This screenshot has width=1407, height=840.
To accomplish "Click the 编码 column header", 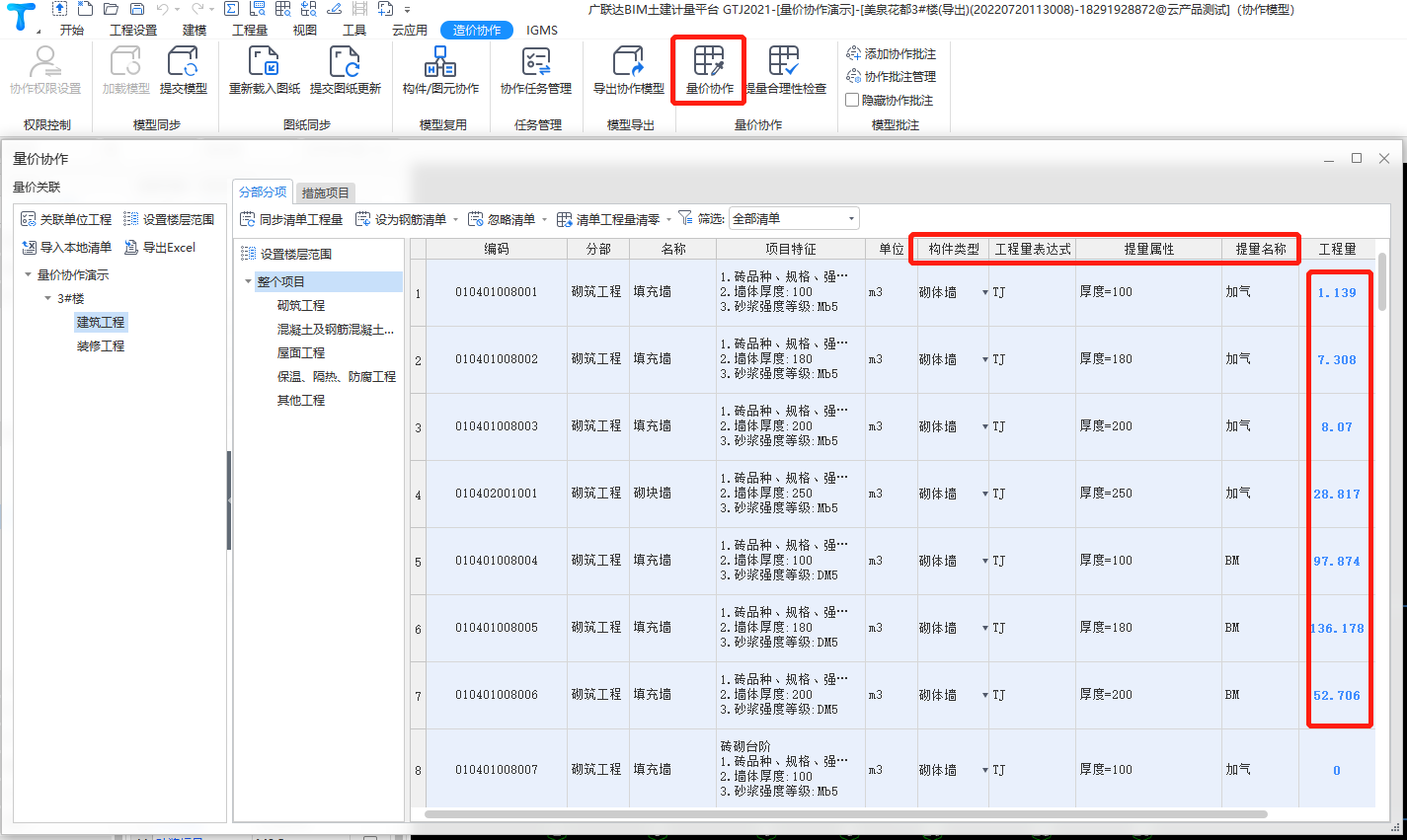I will (497, 249).
